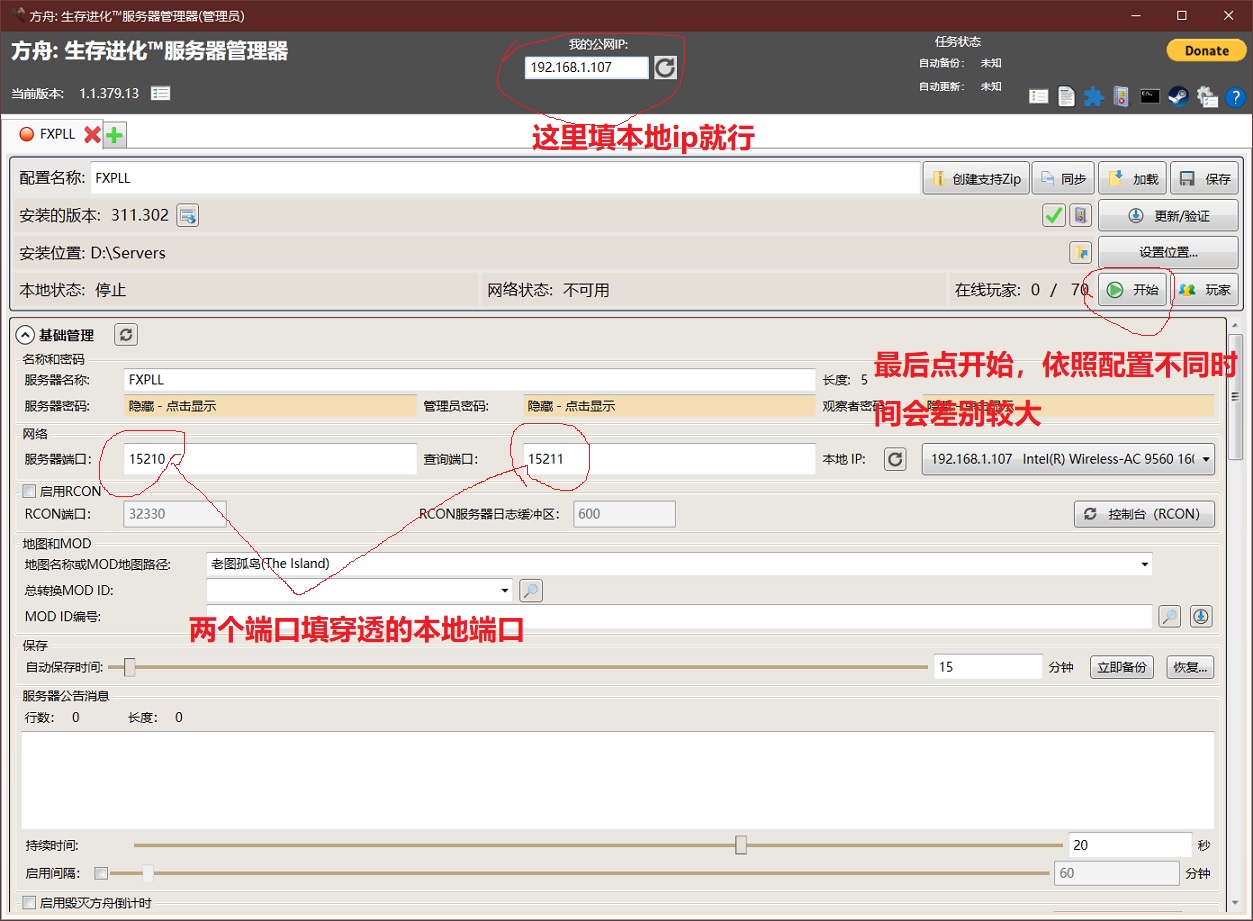Save the profile with 保存 button
This screenshot has width=1253, height=921.
pos(1205,179)
